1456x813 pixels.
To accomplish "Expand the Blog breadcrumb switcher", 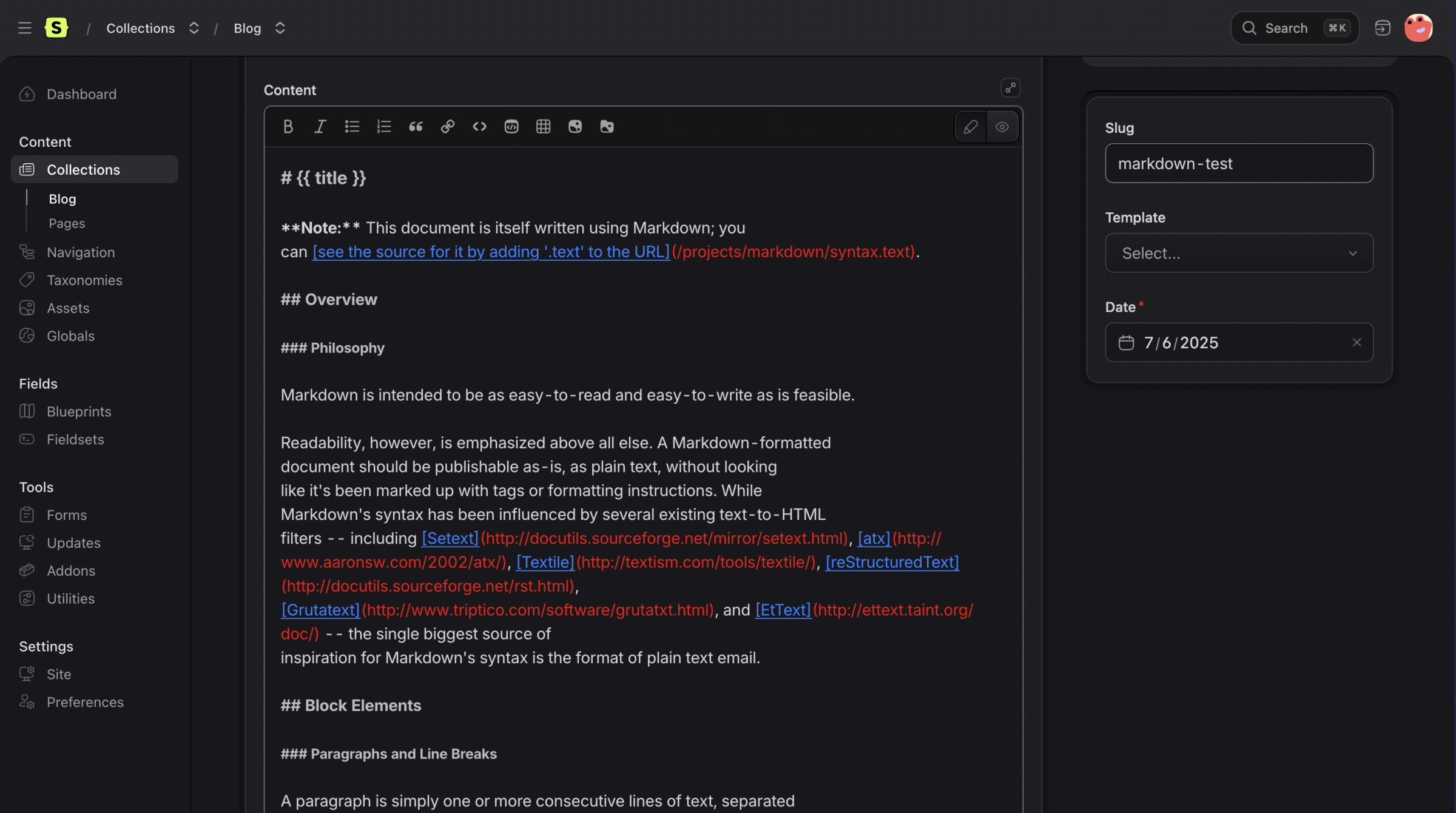I will (x=280, y=28).
